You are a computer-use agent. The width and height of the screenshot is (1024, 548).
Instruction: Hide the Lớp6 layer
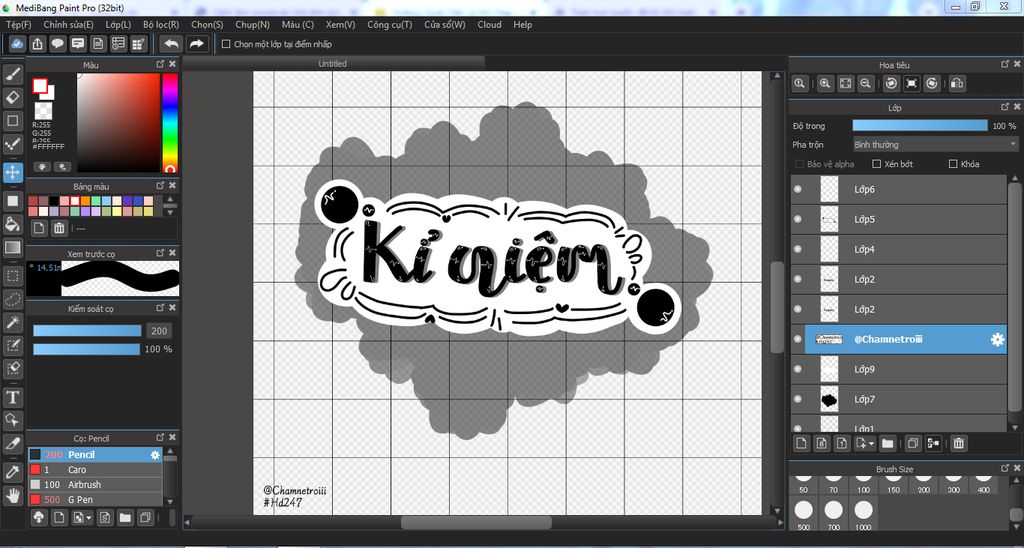797,189
